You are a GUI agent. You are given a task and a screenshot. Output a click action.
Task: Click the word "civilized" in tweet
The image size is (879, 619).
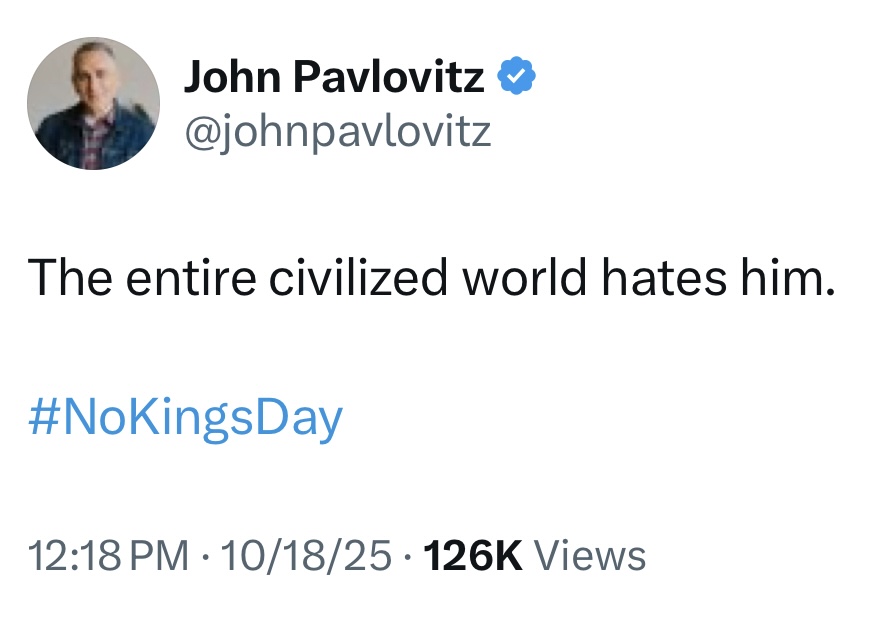[x=358, y=277]
